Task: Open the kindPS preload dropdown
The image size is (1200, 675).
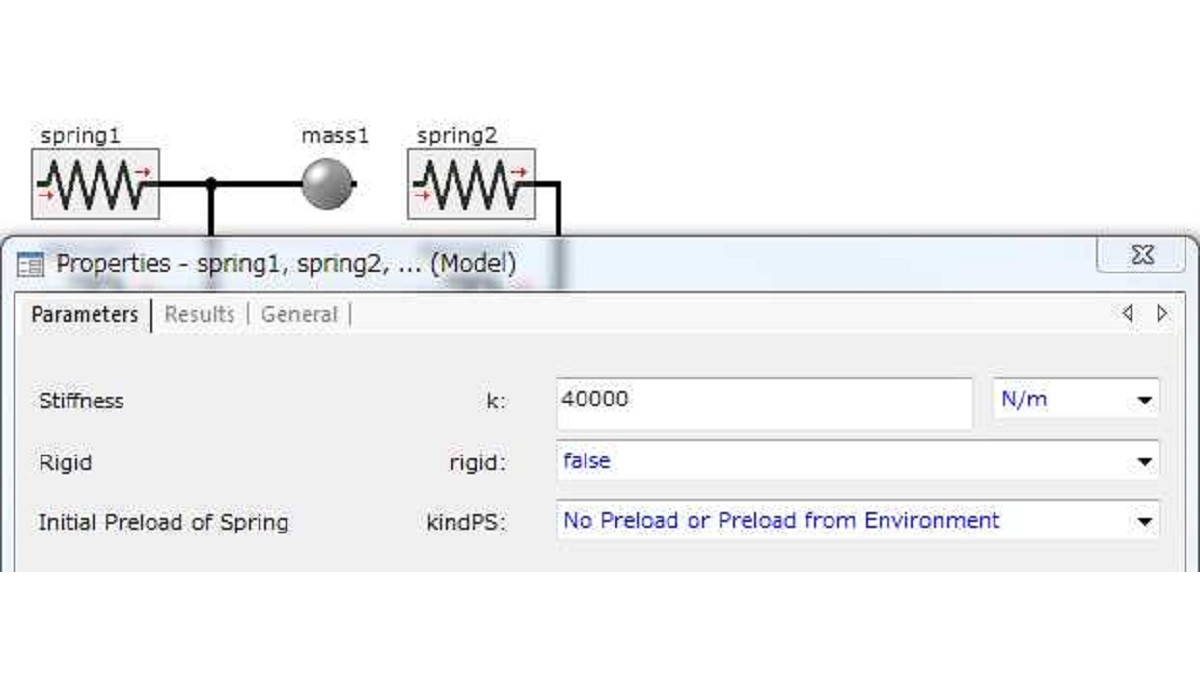Action: [x=858, y=521]
